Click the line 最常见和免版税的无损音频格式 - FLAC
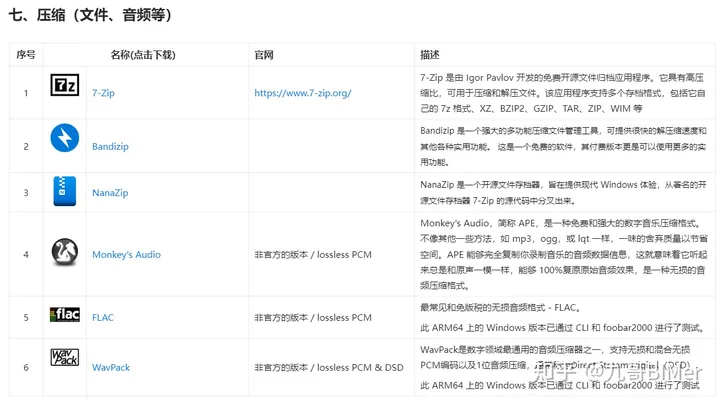The width and height of the screenshot is (720, 401). coord(501,307)
